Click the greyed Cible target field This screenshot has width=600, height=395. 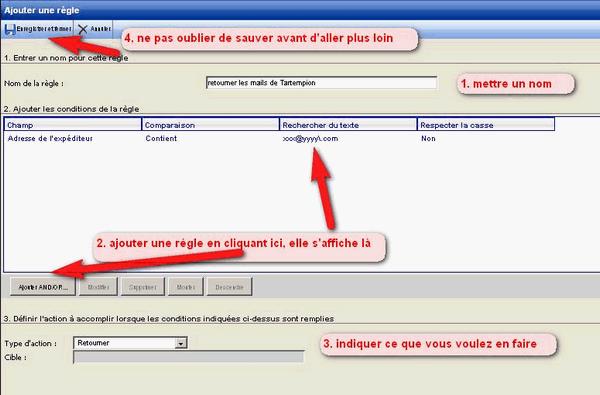(188, 357)
